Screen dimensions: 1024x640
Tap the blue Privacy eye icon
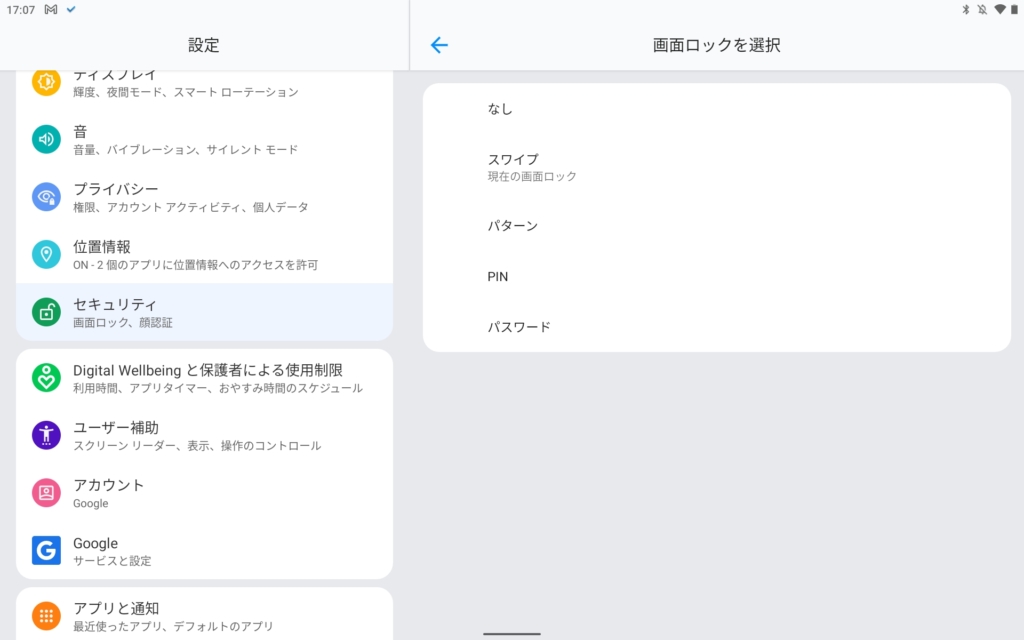(x=46, y=197)
